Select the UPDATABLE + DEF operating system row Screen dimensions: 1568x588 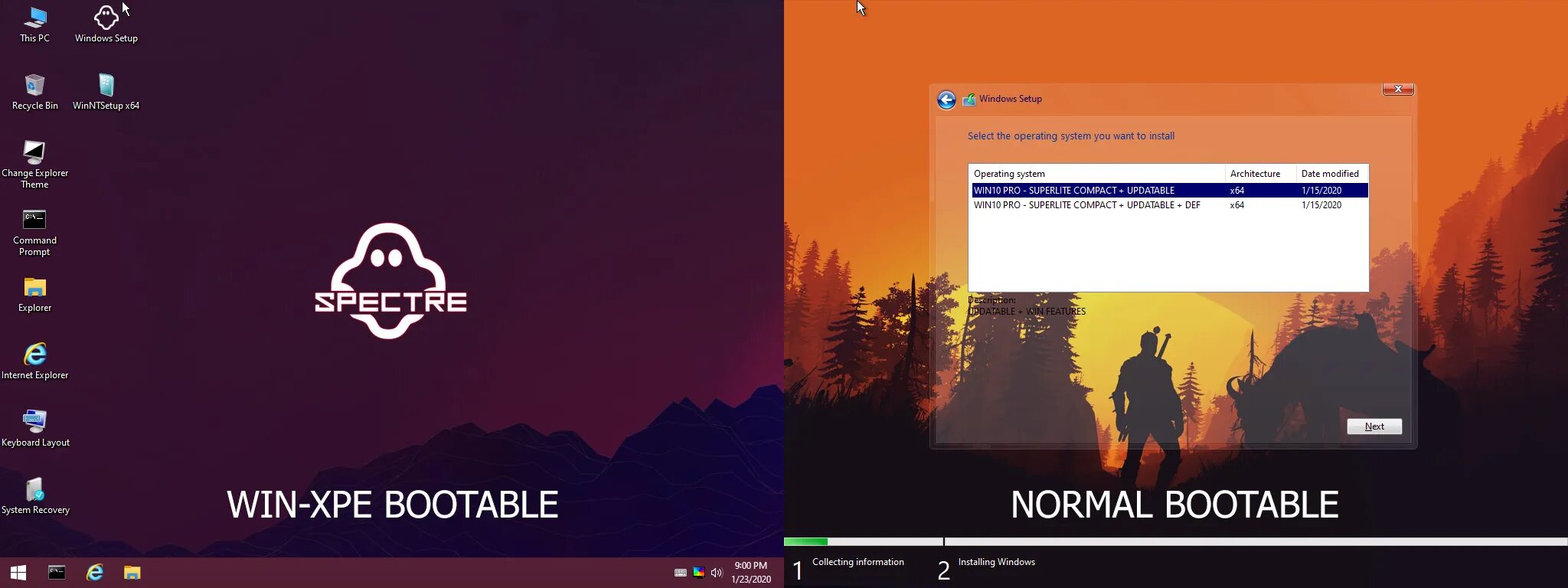[x=1170, y=205]
